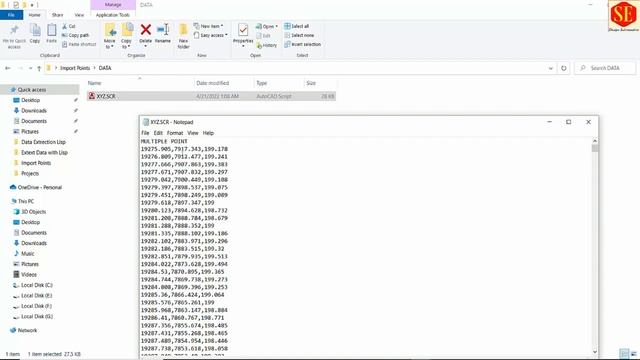Image resolution: width=640 pixels, height=360 pixels.
Task: Open the File ribbon tab
Action: (11, 15)
